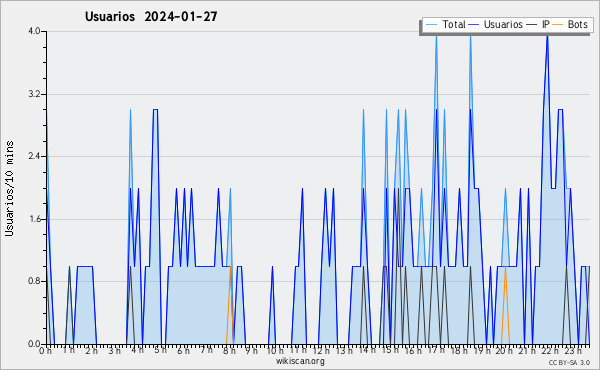
Task: Click the '2 h' x-axis label
Action: pyautogui.click(x=92, y=351)
